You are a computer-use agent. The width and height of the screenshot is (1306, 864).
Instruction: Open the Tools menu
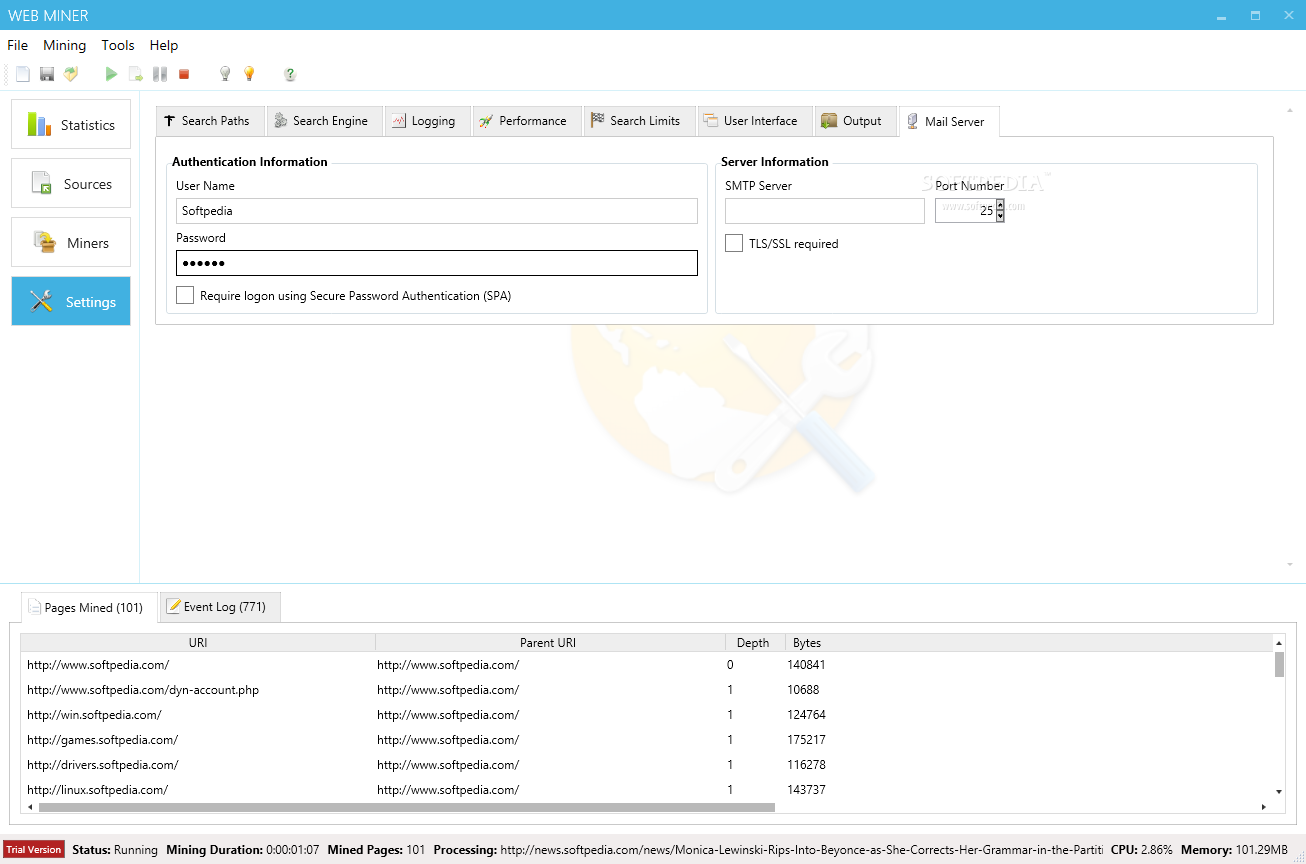coord(118,45)
